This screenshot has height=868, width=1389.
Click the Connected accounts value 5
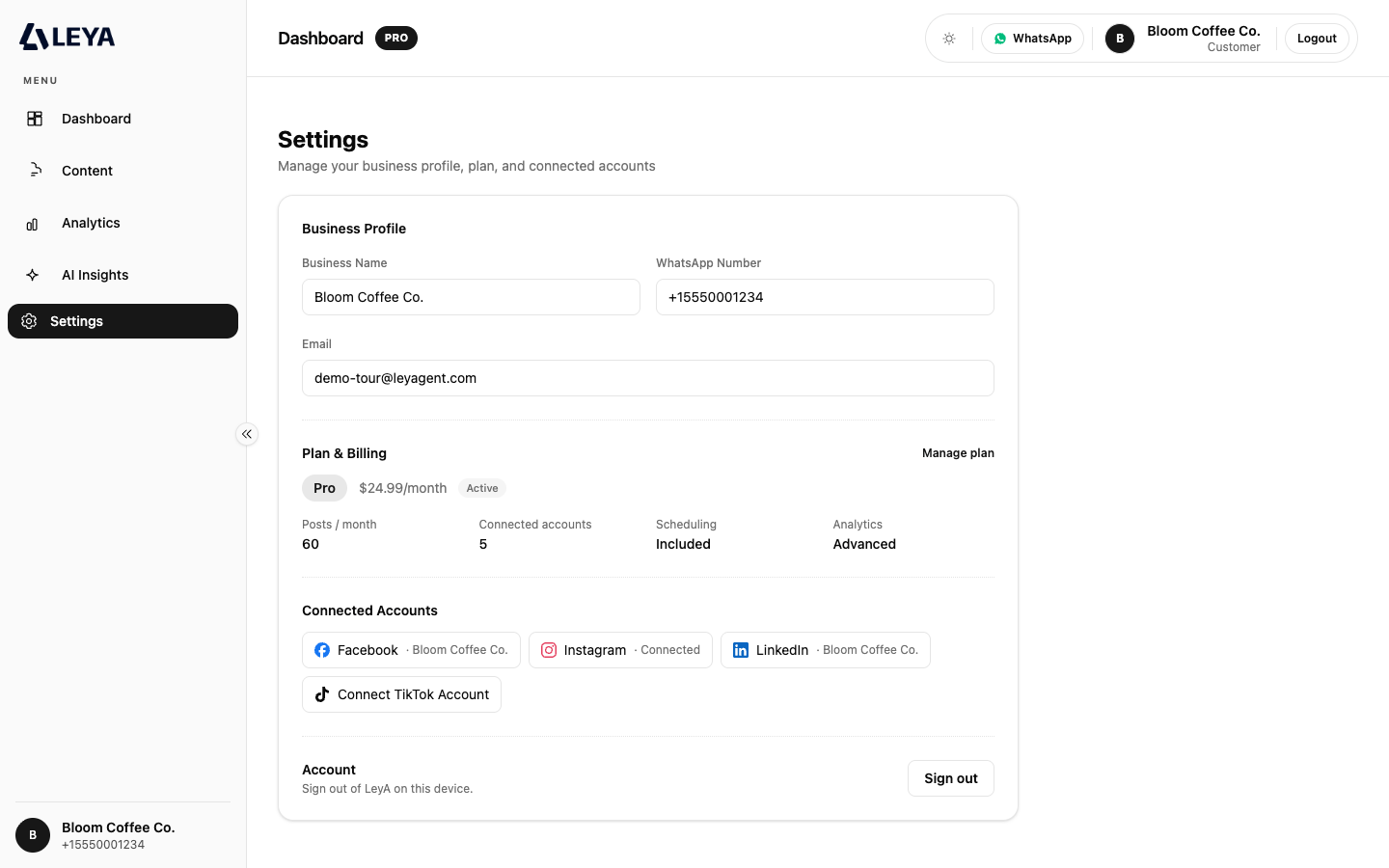pos(483,544)
